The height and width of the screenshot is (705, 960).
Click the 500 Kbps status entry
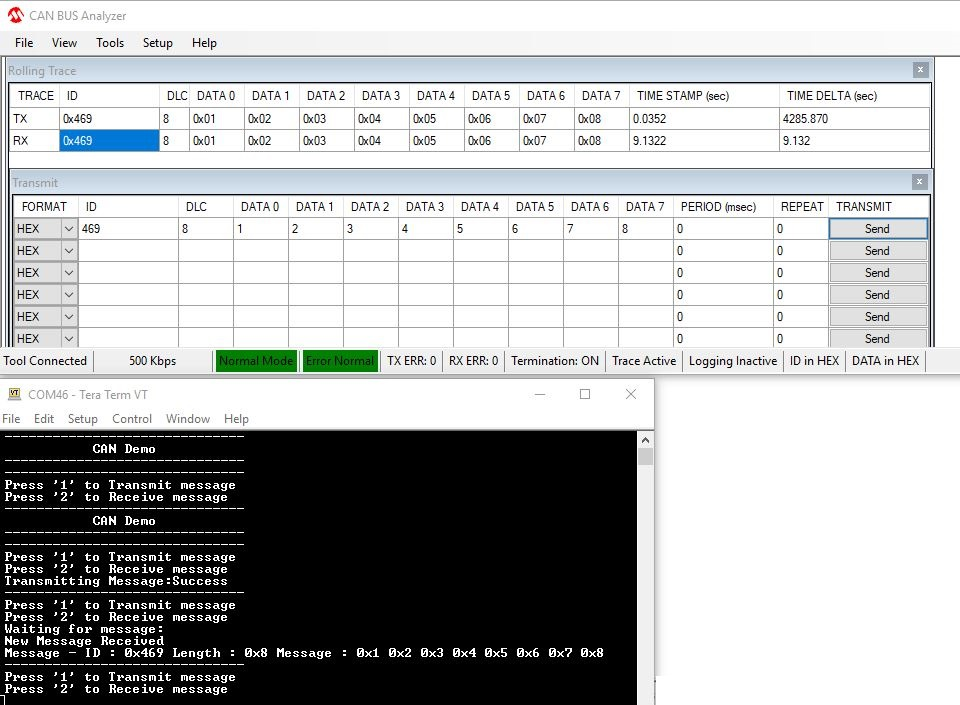pos(152,361)
